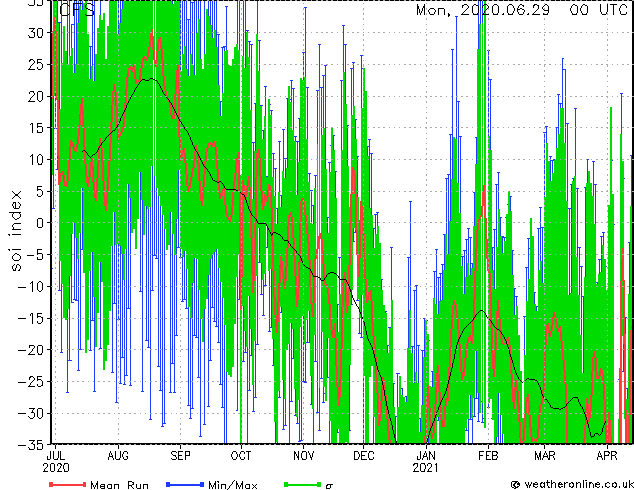Click the 0 y-axis tick value
Image resolution: width=634 pixels, height=490 pixels.
coord(40,223)
